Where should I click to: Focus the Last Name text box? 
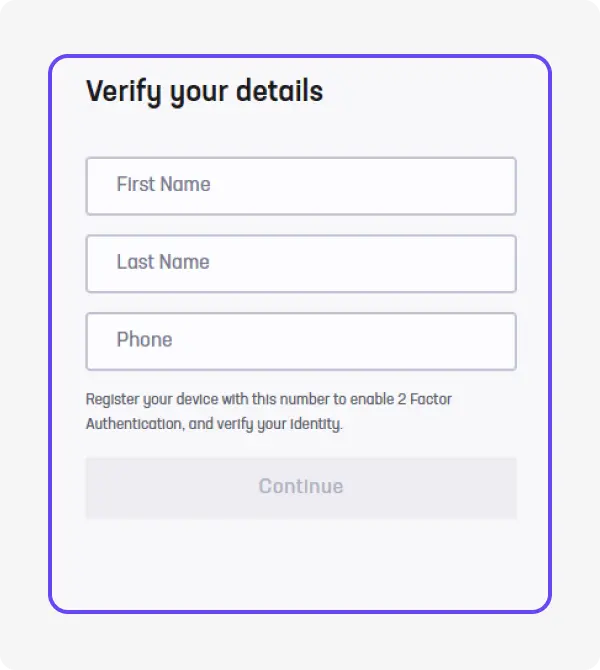point(300,264)
